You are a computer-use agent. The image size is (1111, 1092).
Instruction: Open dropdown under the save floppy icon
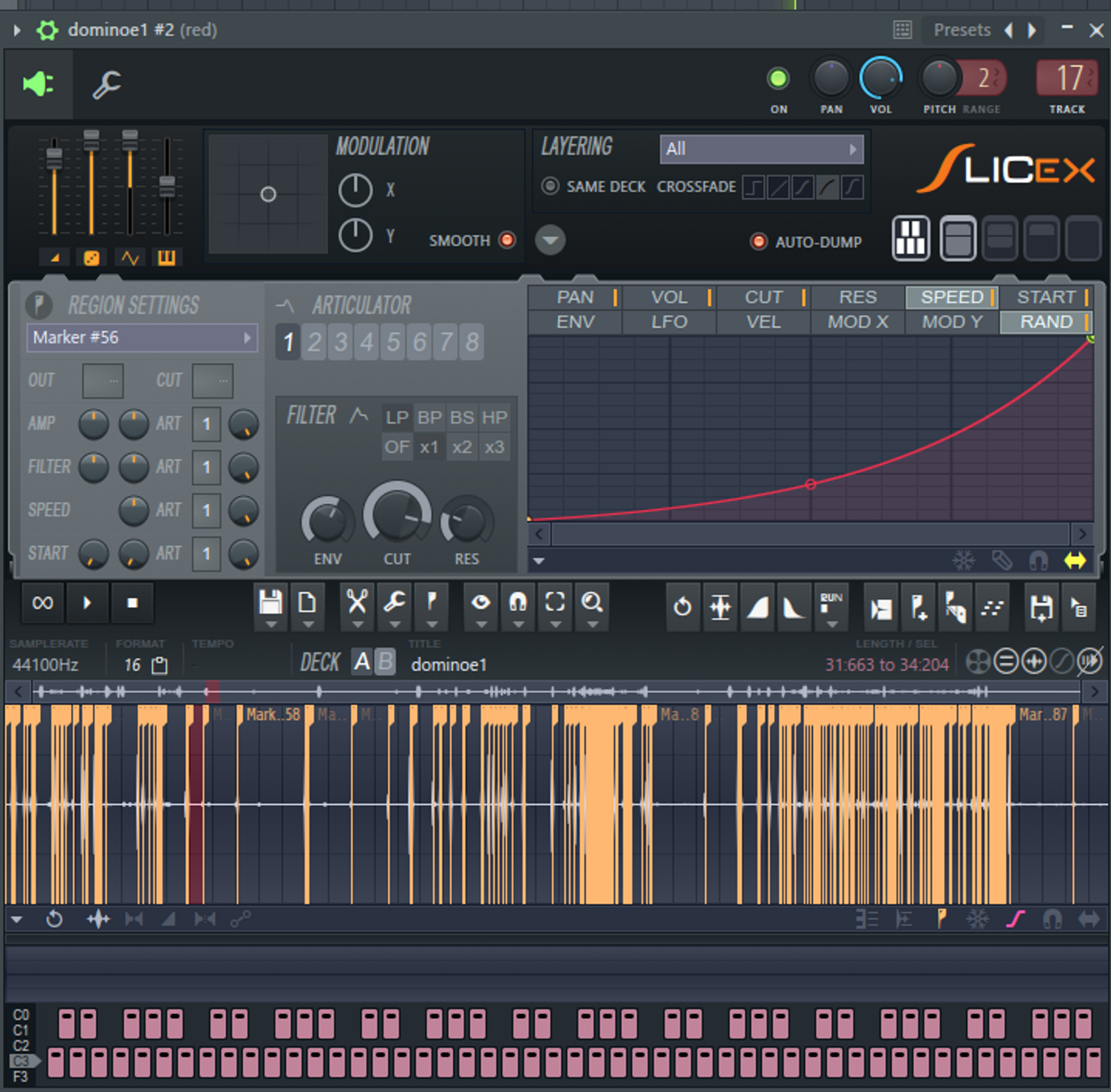pos(271,624)
